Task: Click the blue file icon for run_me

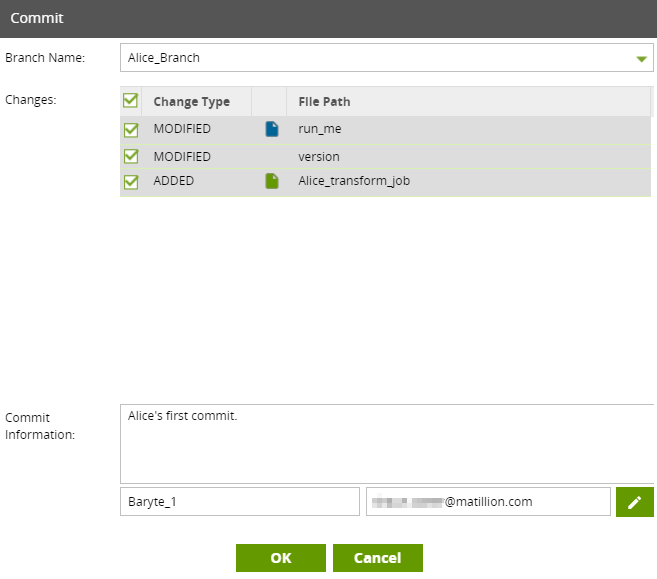Action: pyautogui.click(x=272, y=129)
